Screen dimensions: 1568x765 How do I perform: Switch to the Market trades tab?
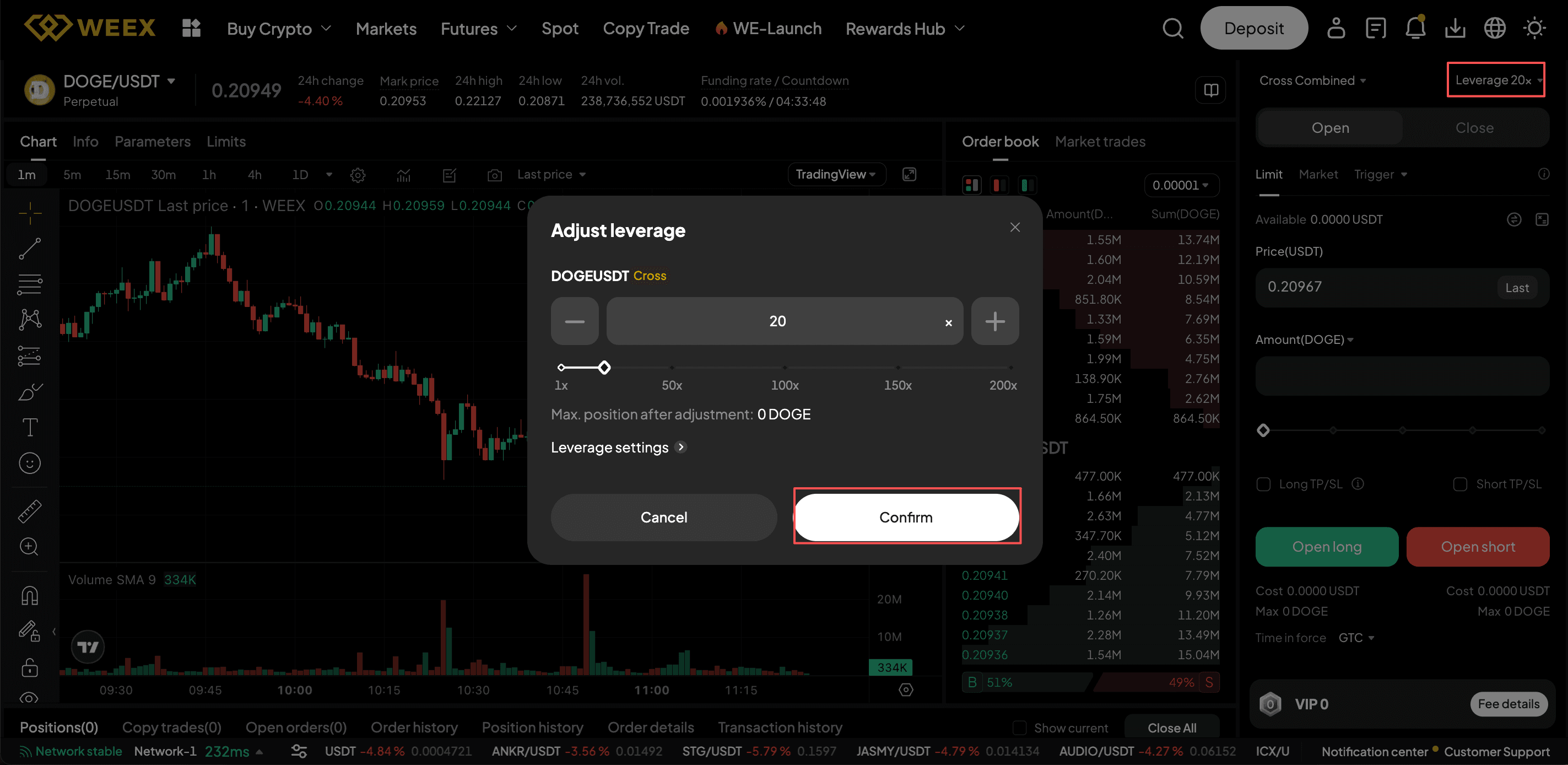1100,141
